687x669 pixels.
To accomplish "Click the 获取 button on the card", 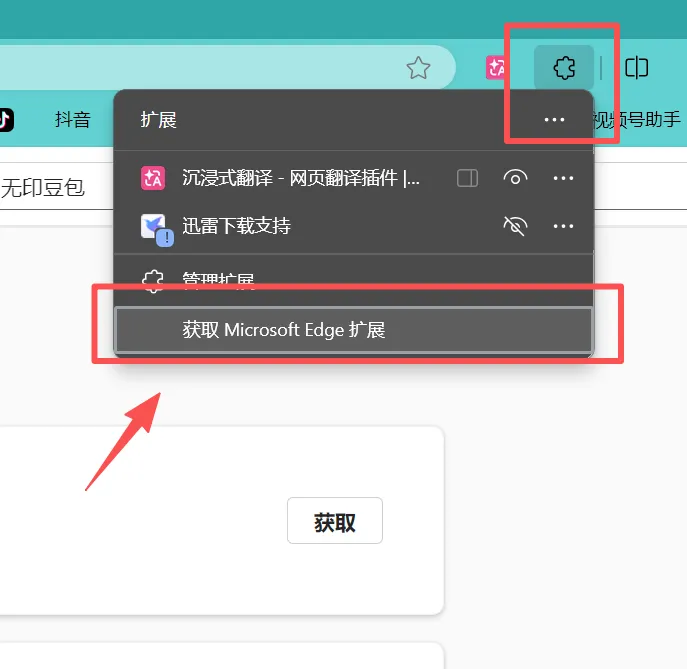I will pyautogui.click(x=335, y=520).
